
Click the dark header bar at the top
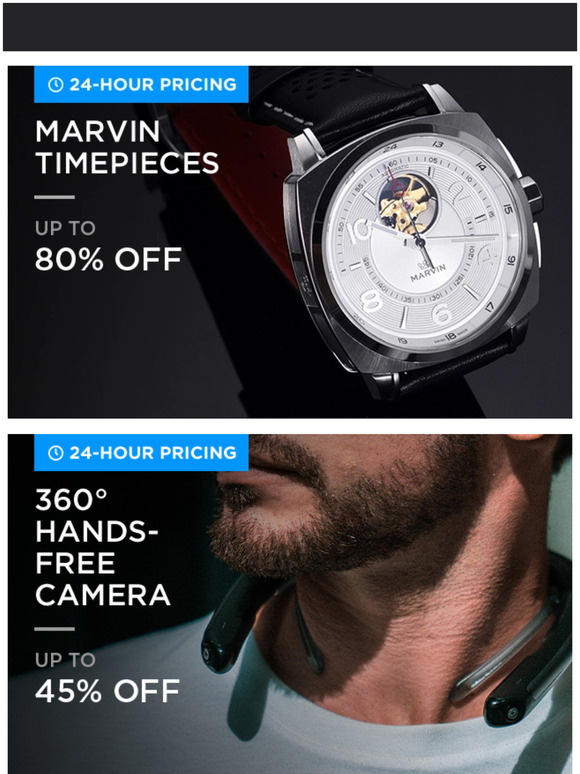click(x=290, y=27)
